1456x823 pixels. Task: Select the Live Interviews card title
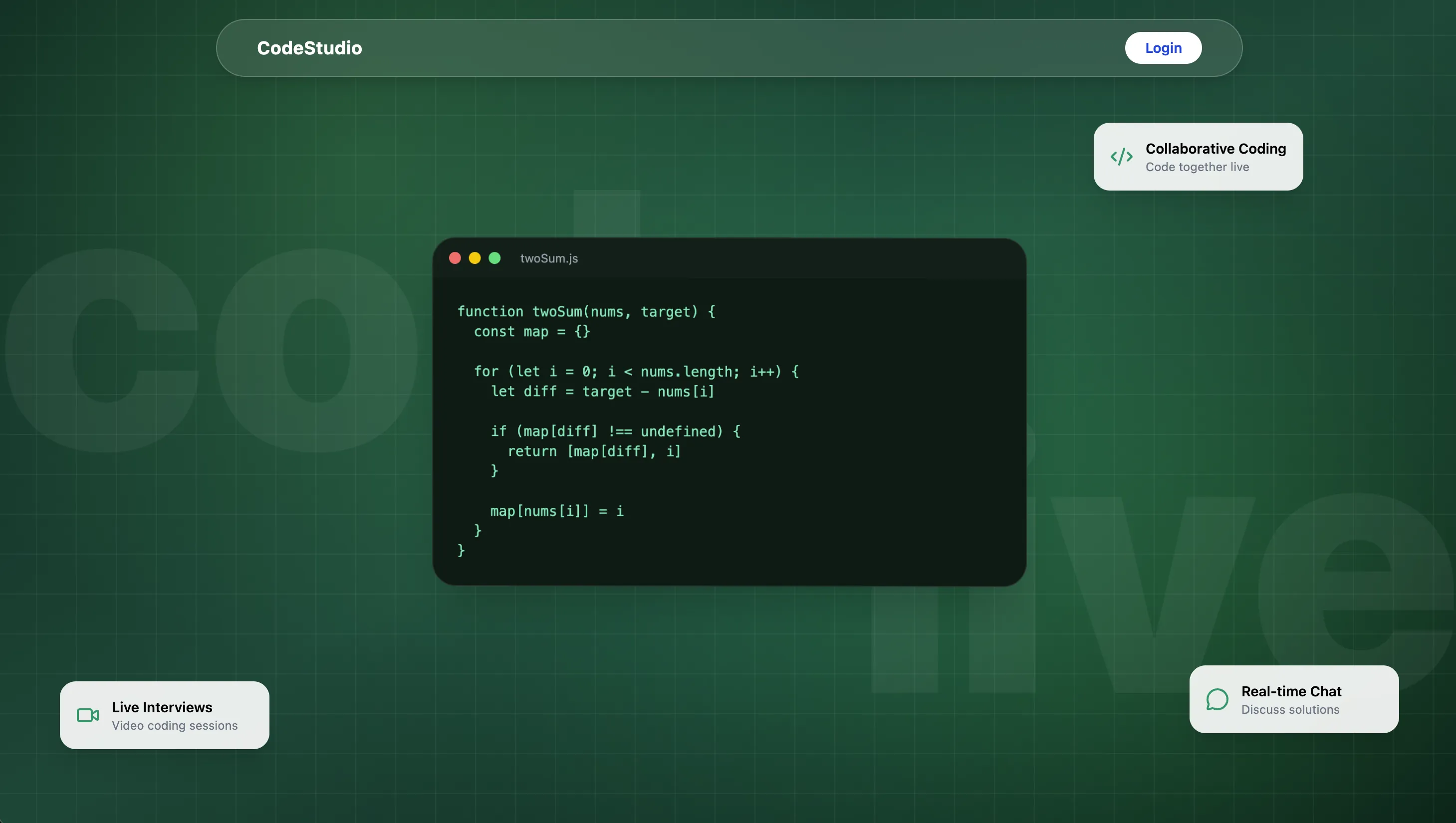pos(162,707)
